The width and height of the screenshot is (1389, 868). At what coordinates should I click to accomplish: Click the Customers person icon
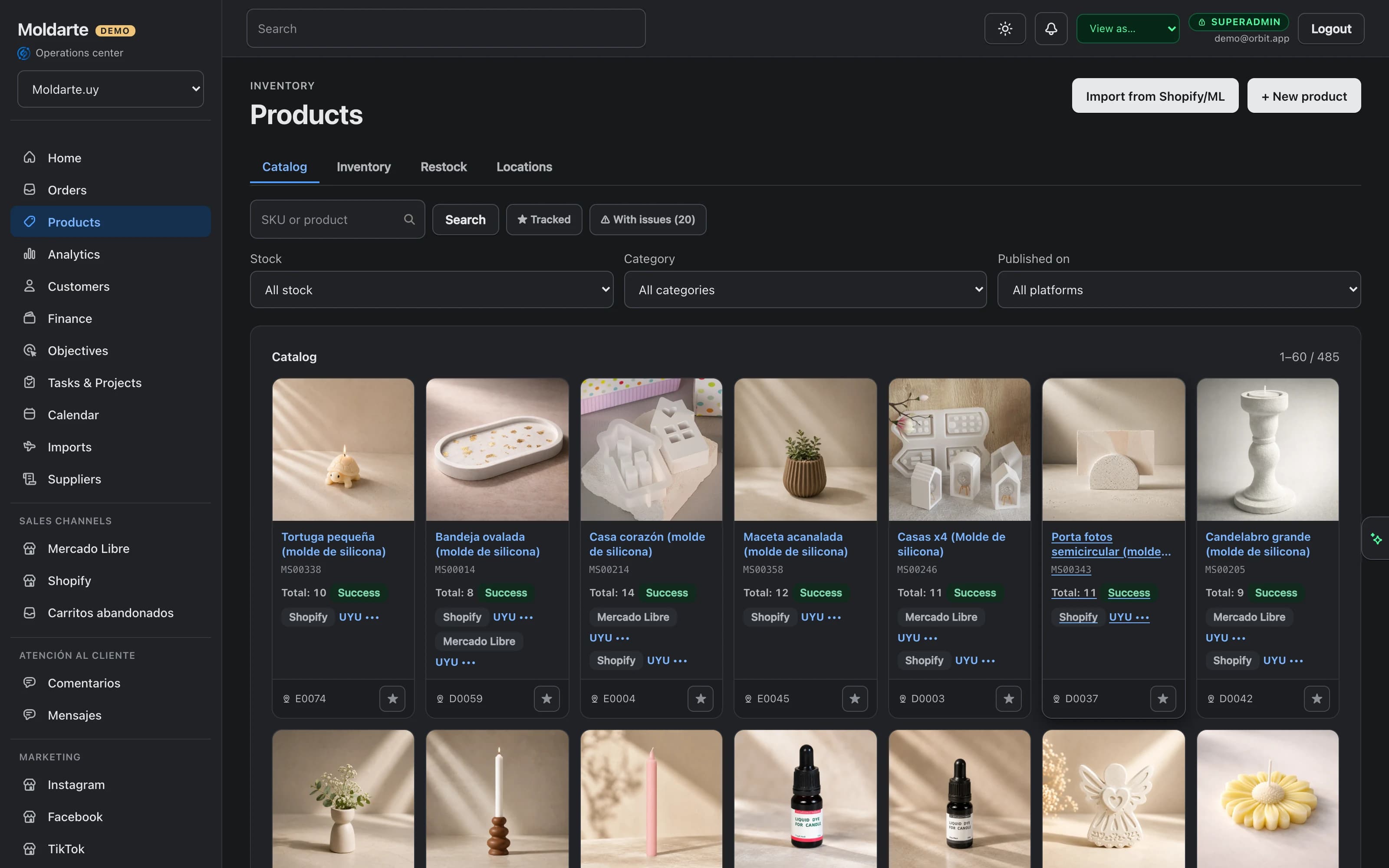tap(30, 286)
